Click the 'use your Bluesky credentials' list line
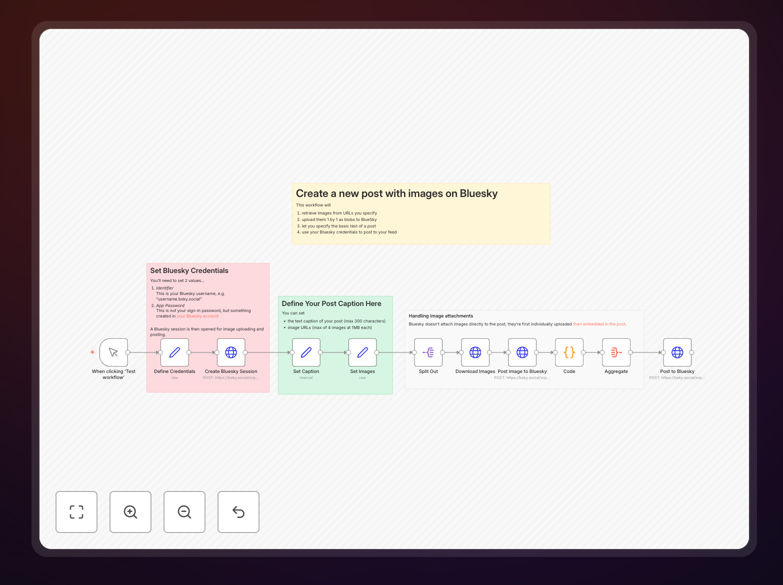The image size is (783, 585). 349,232
